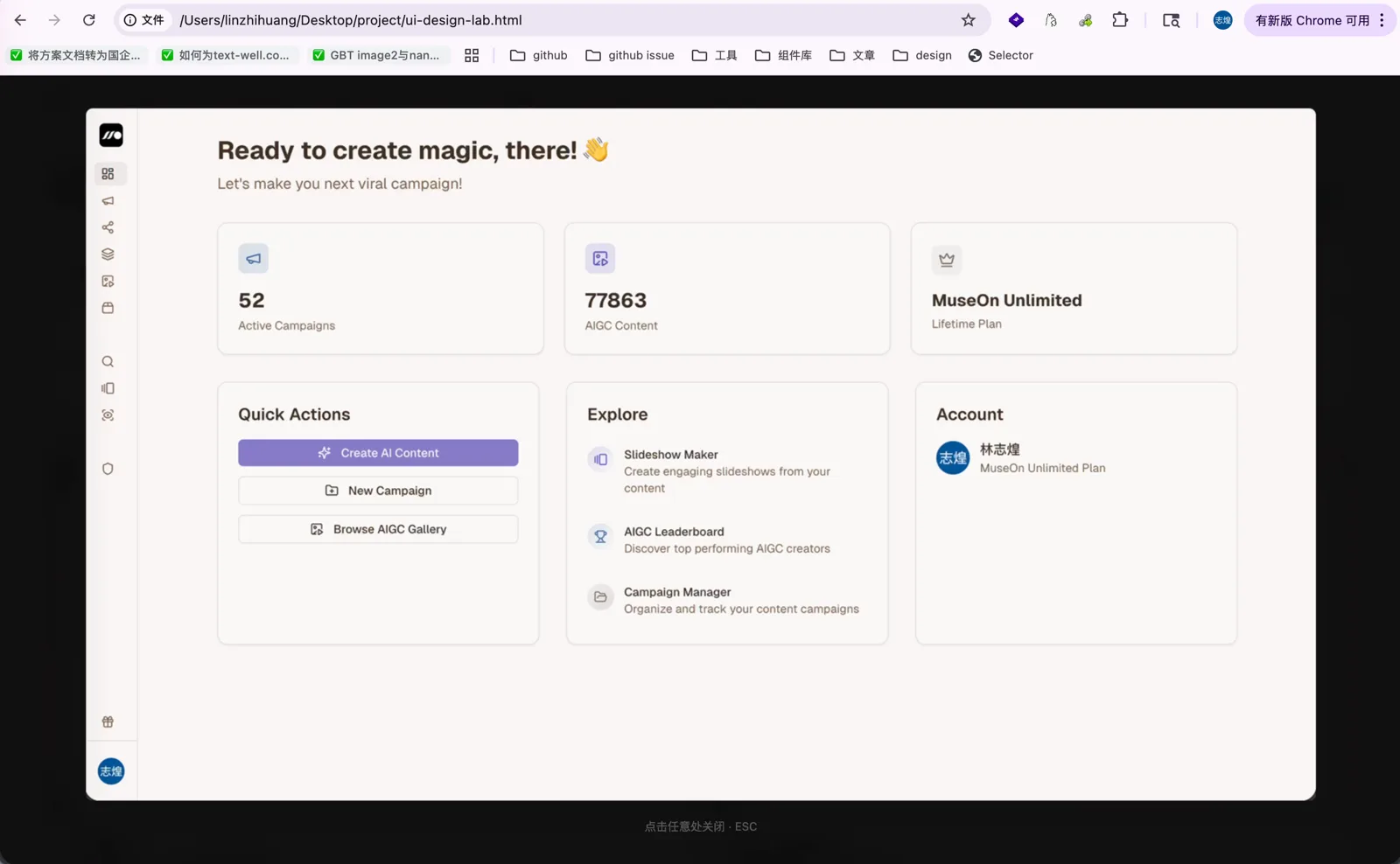Open the Chrome profile avatar in toolbar

point(1223,20)
